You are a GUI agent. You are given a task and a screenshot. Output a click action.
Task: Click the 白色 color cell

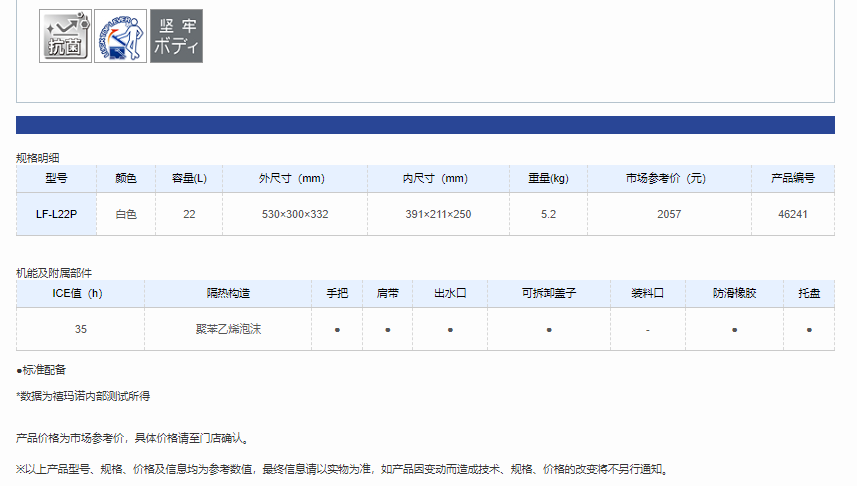[126, 214]
